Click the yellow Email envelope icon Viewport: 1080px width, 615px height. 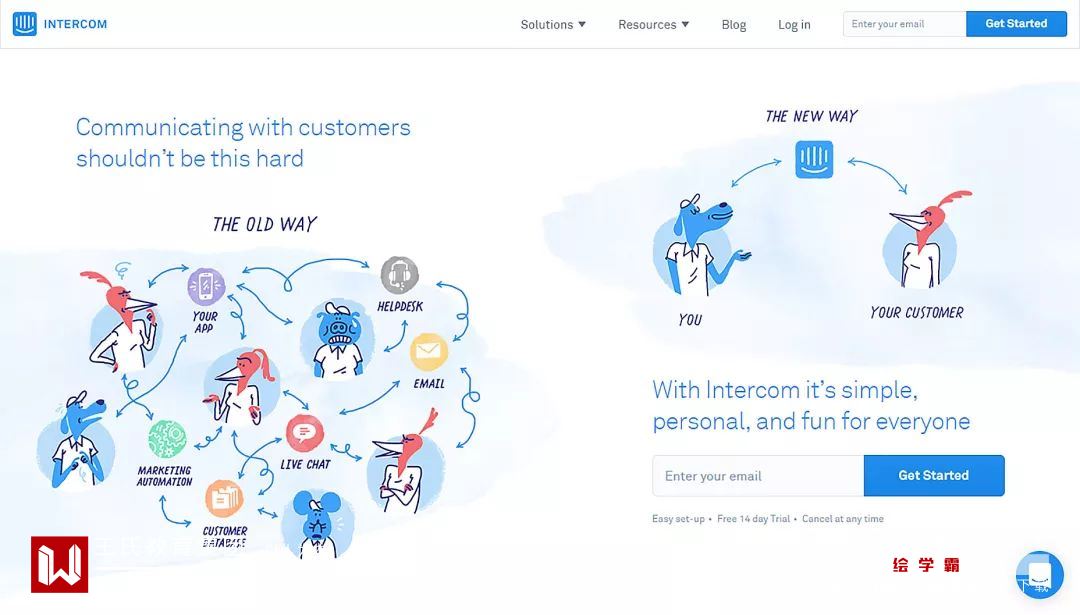tap(428, 352)
